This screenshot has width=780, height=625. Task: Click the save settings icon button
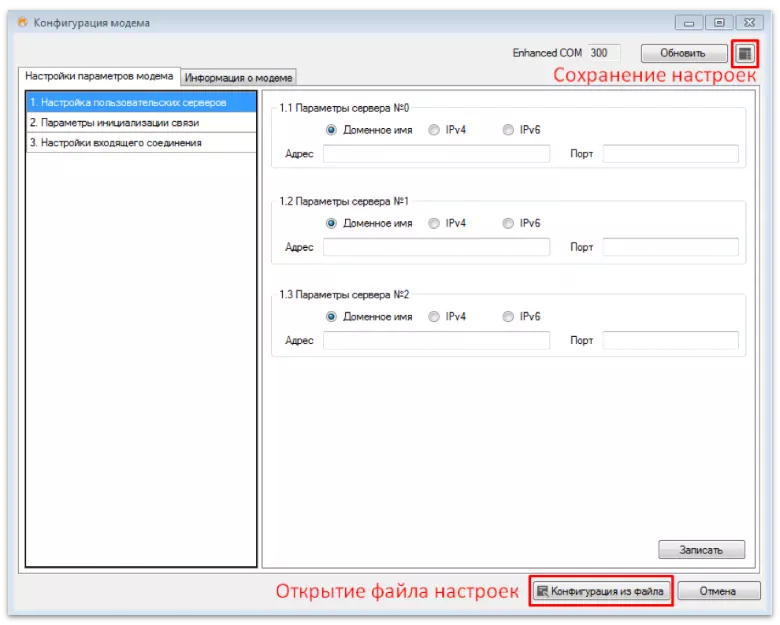[743, 53]
